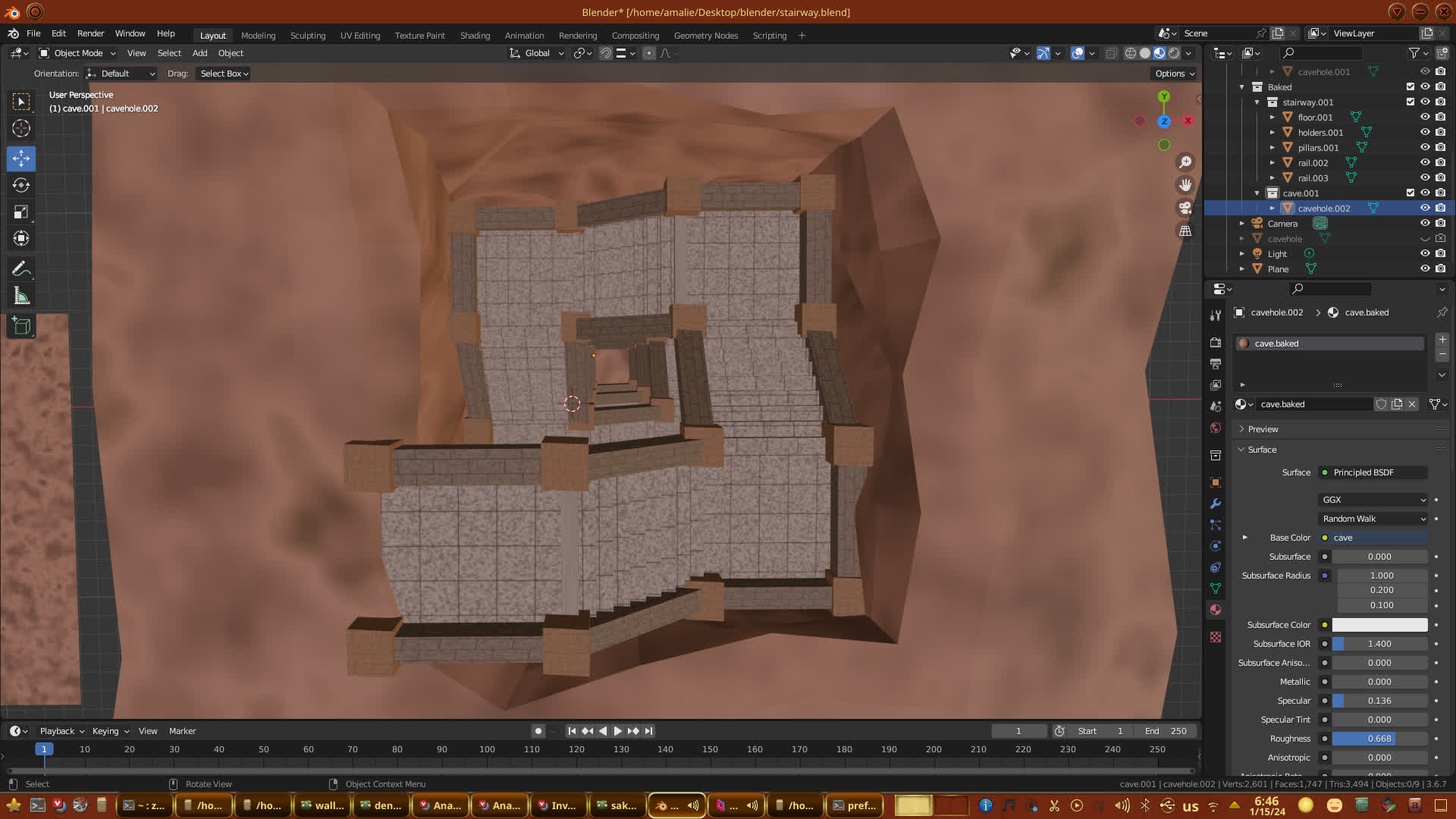Select the Scale tool
1456x819 pixels.
tap(21, 212)
